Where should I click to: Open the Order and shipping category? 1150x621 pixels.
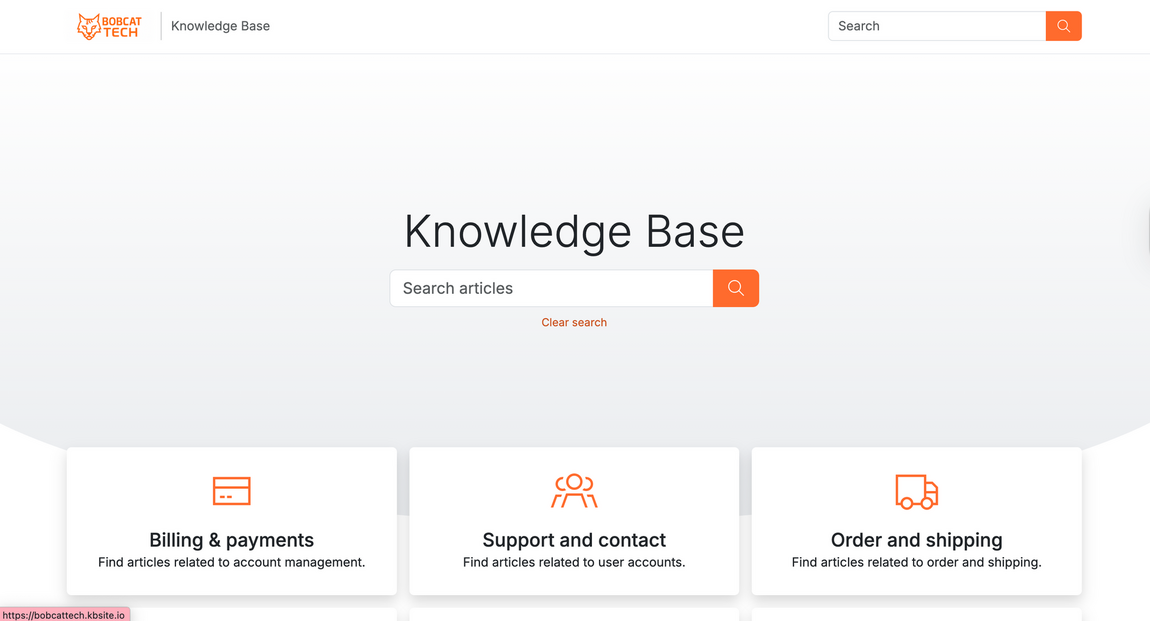[x=916, y=521]
